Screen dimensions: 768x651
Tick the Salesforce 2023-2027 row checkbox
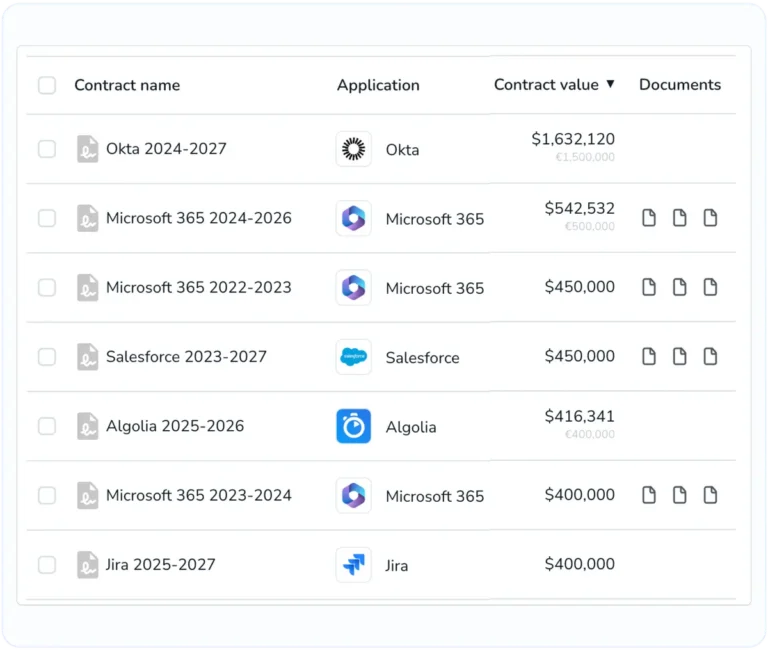(47, 357)
